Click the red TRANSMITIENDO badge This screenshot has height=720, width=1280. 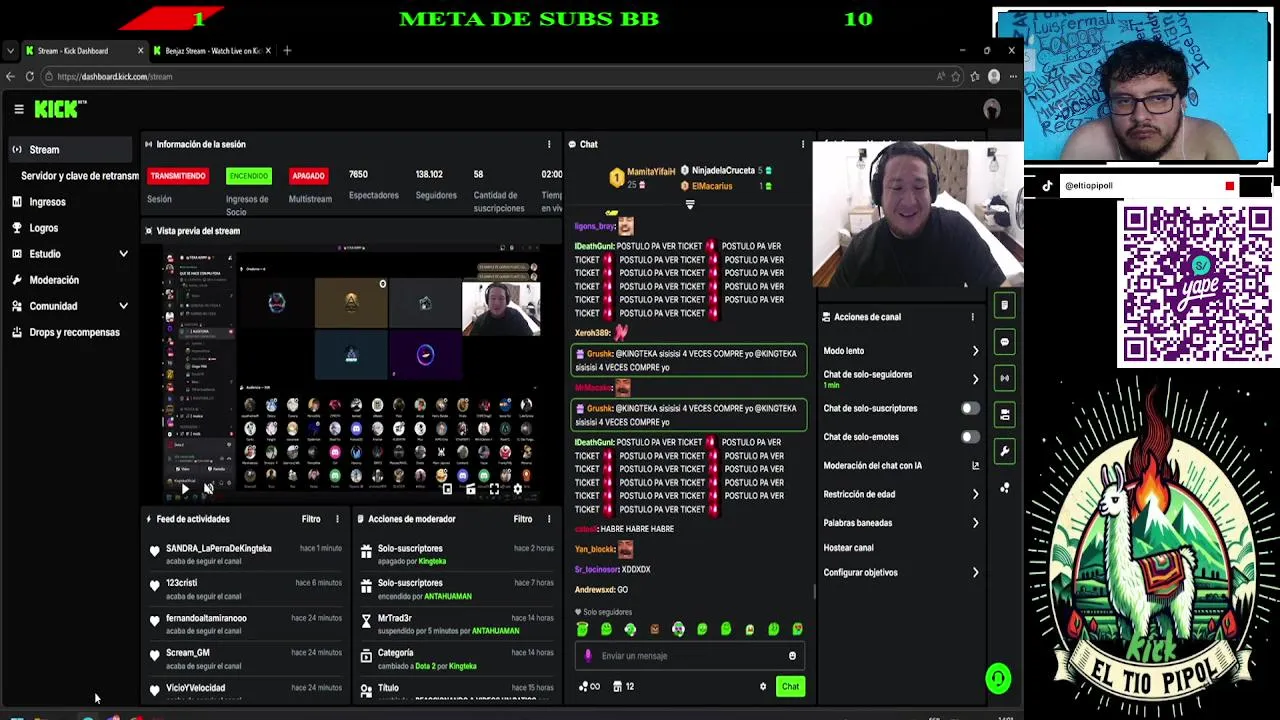pyautogui.click(x=178, y=176)
